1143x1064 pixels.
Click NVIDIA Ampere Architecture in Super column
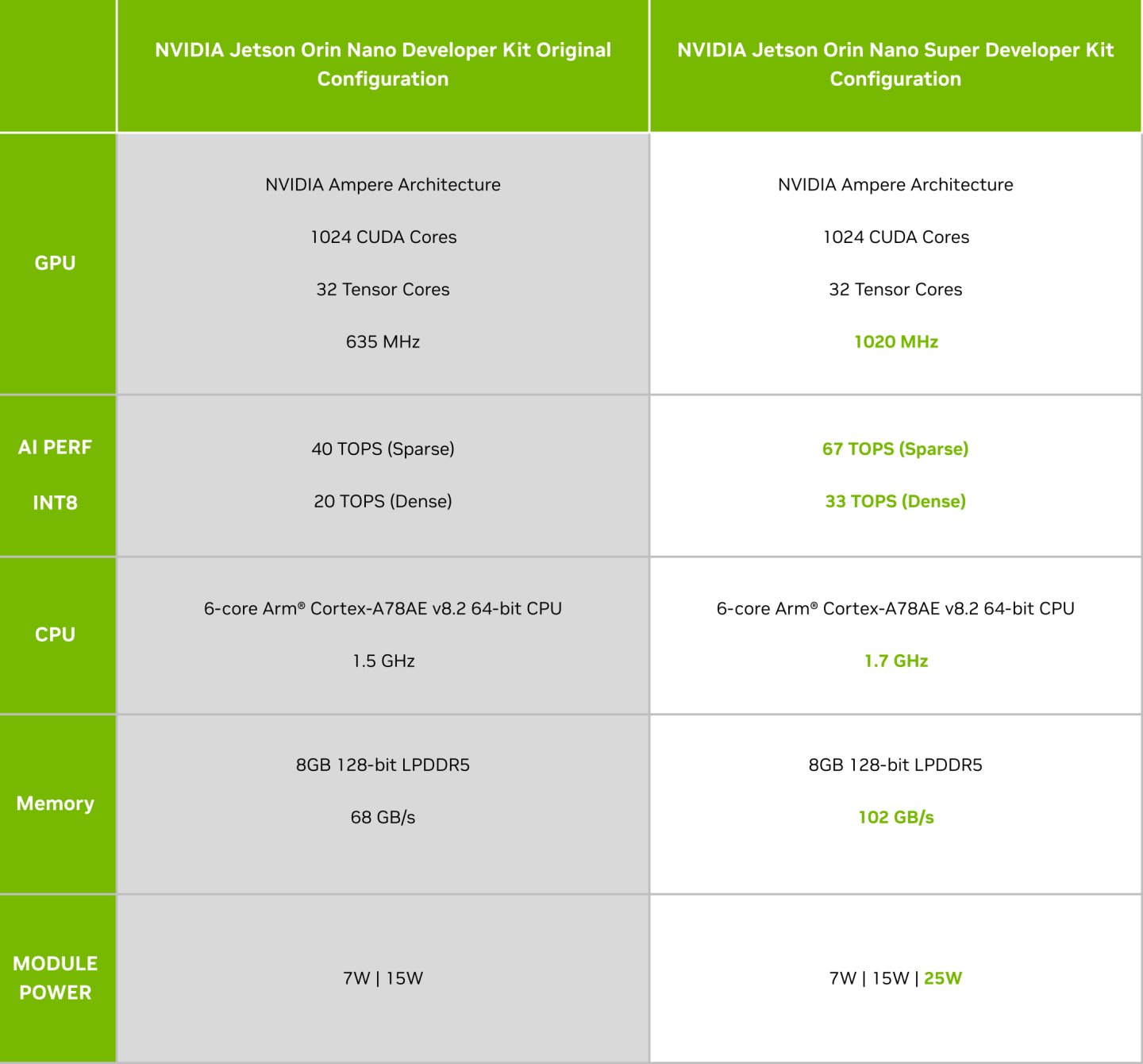click(895, 185)
